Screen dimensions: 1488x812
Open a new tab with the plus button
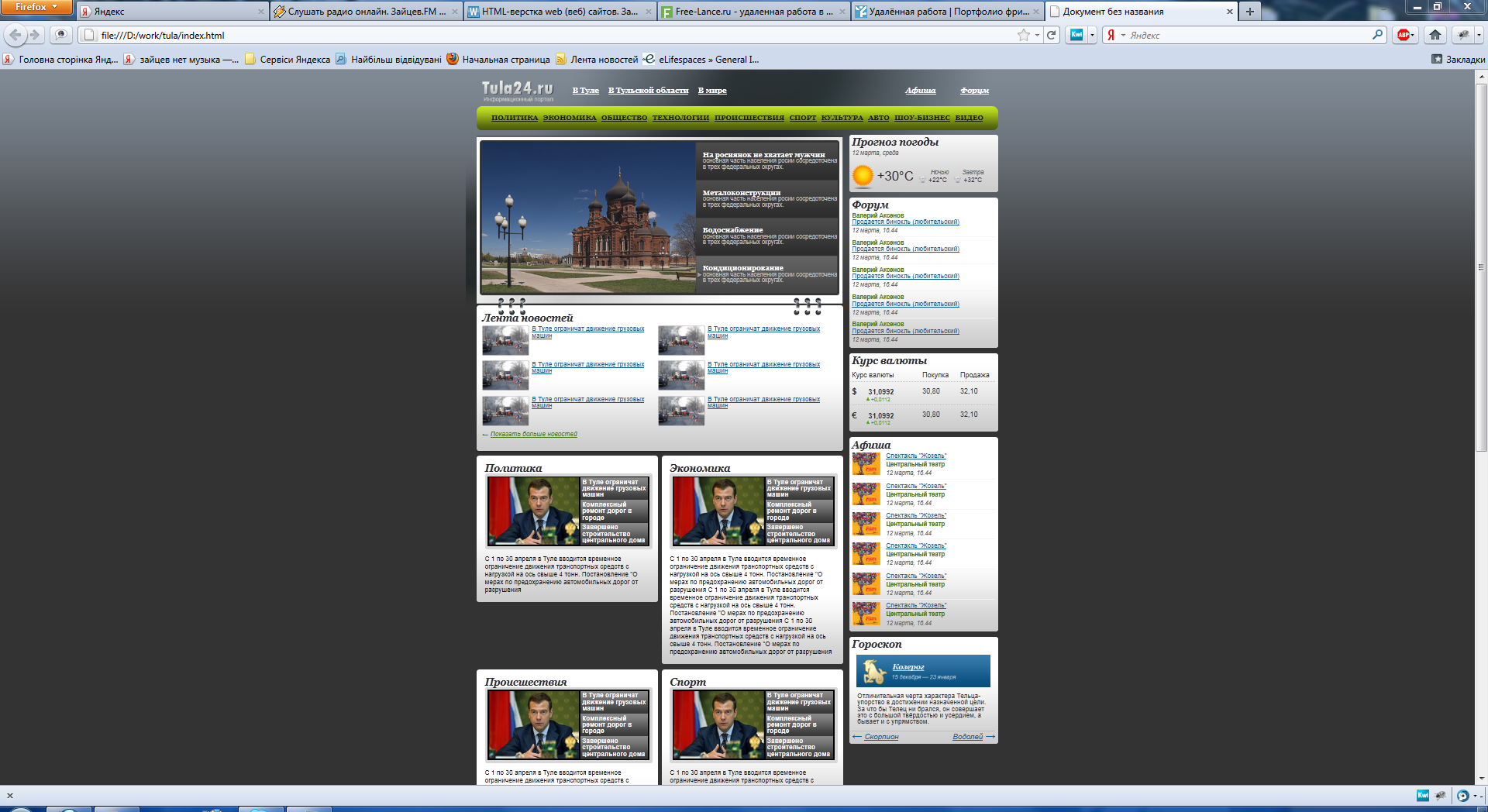1249,12
